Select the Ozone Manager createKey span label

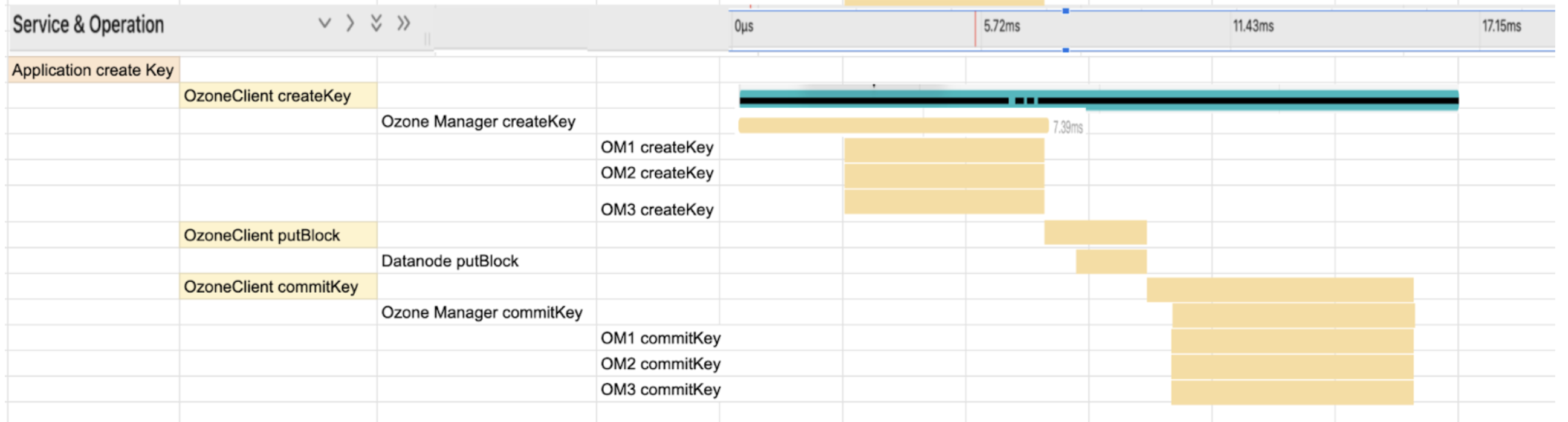478,122
